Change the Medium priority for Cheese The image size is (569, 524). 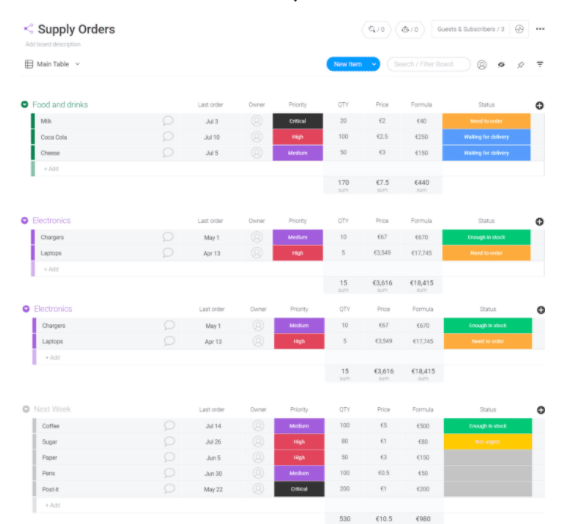(x=298, y=153)
